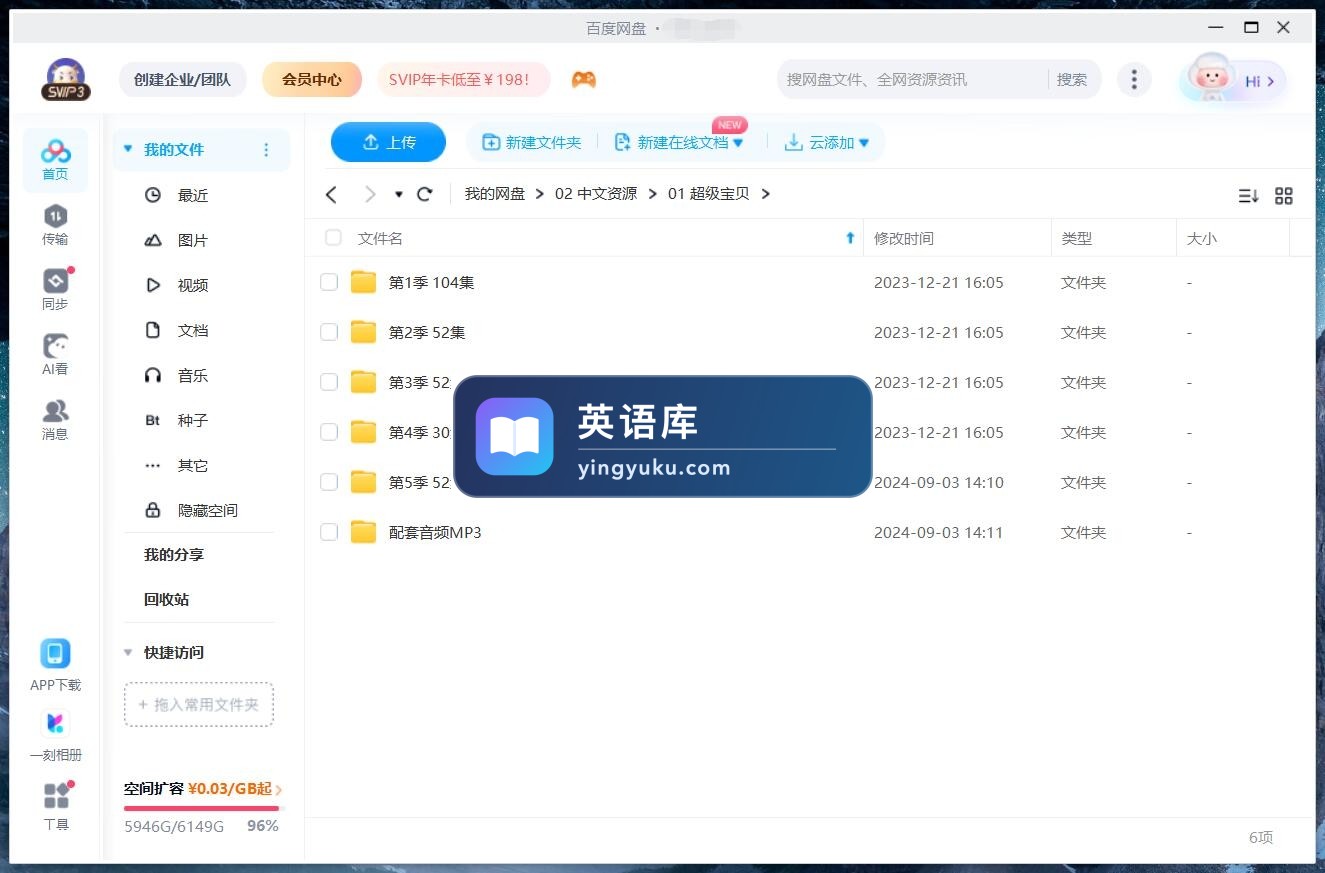The image size is (1325, 873).
Task: Open the 消息 messages icon
Action: pos(55,419)
